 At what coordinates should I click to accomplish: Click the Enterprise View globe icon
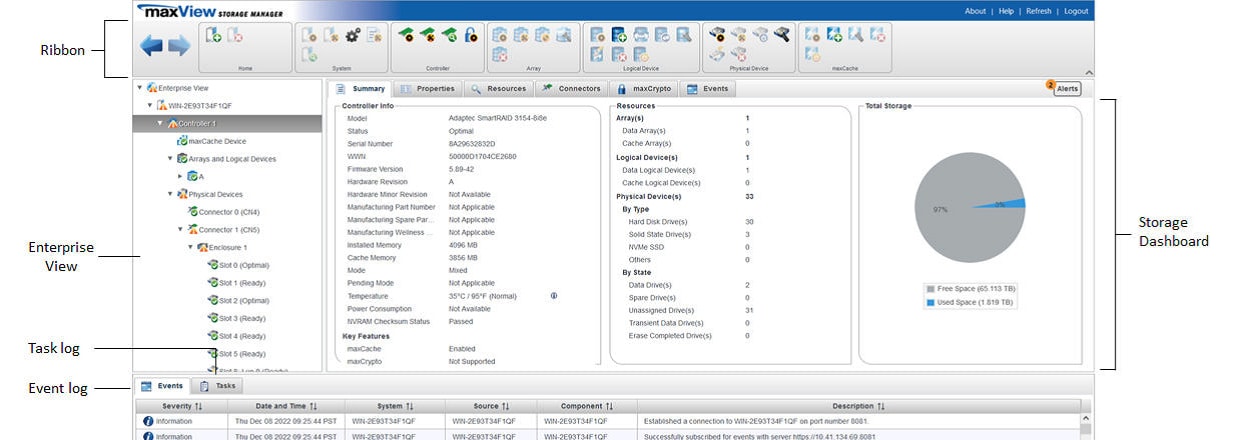coord(152,88)
